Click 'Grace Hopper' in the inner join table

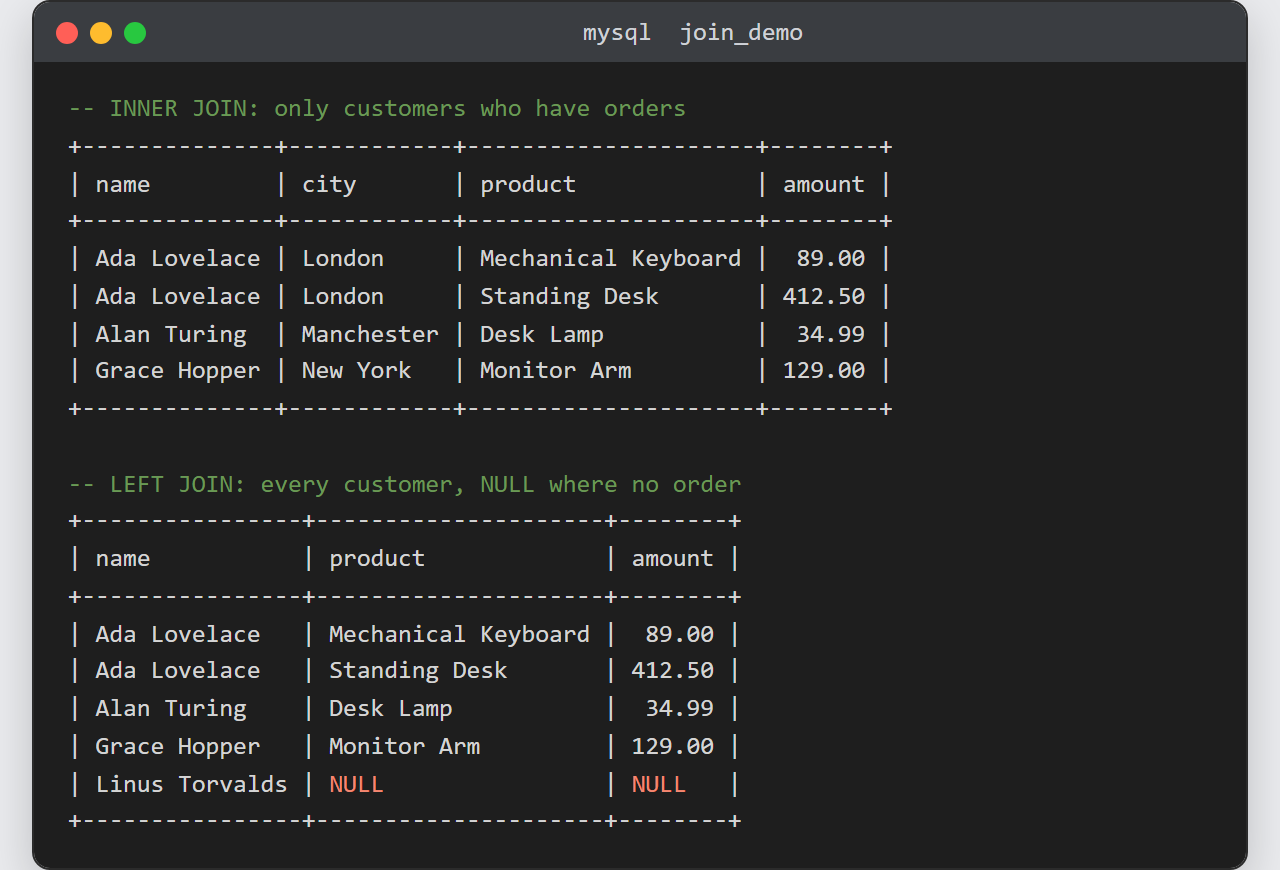[178, 370]
